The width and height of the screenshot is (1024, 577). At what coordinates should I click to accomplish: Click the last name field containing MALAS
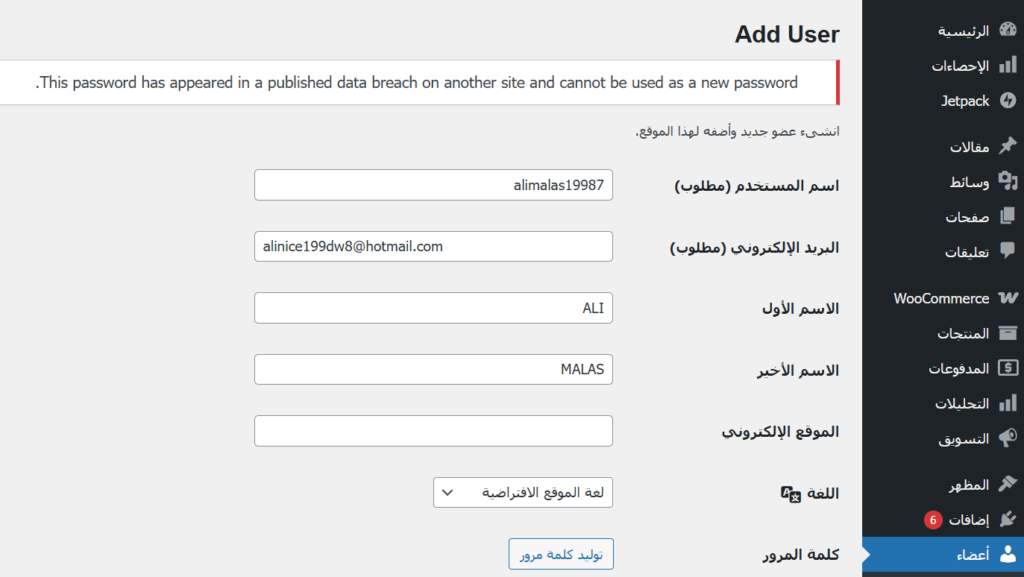(433, 369)
